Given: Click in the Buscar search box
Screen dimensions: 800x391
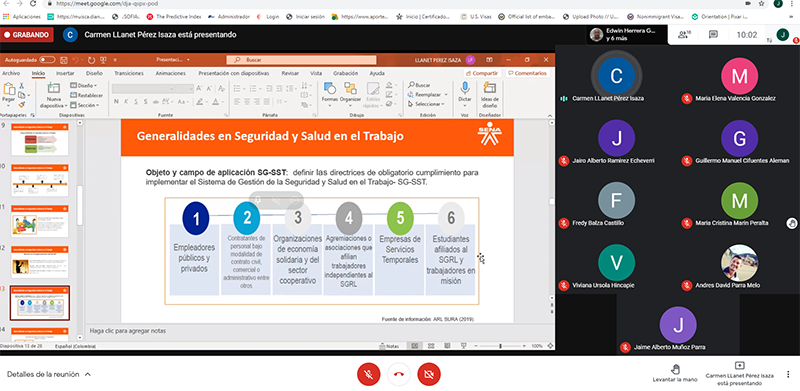Looking at the screenshot, I should pos(302,60).
